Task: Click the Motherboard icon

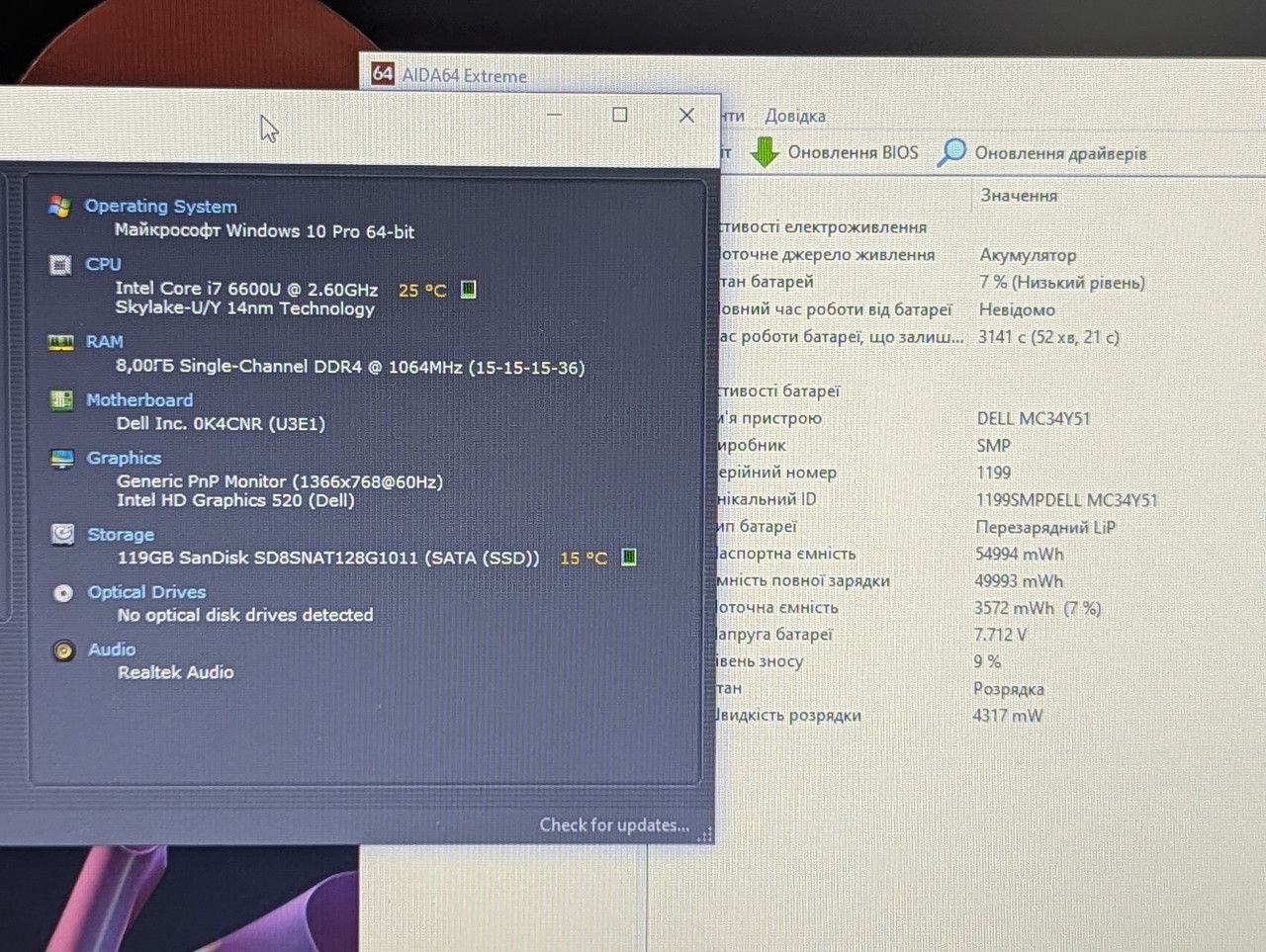Action: coord(61,400)
